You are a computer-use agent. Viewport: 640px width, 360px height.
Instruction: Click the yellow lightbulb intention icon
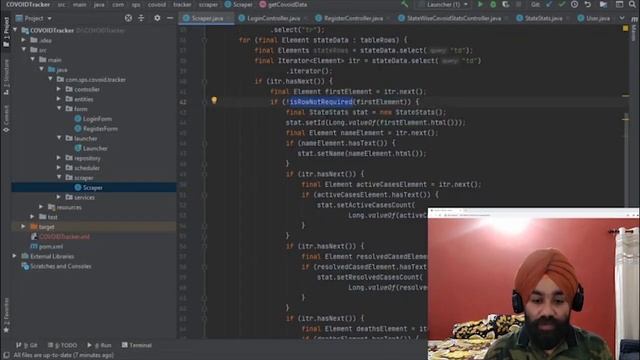point(214,100)
